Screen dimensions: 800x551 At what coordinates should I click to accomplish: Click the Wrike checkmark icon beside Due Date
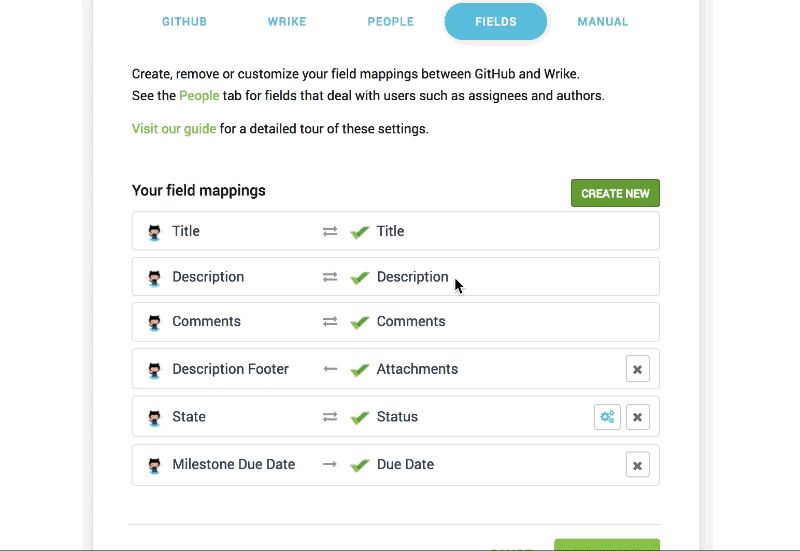[x=360, y=465]
